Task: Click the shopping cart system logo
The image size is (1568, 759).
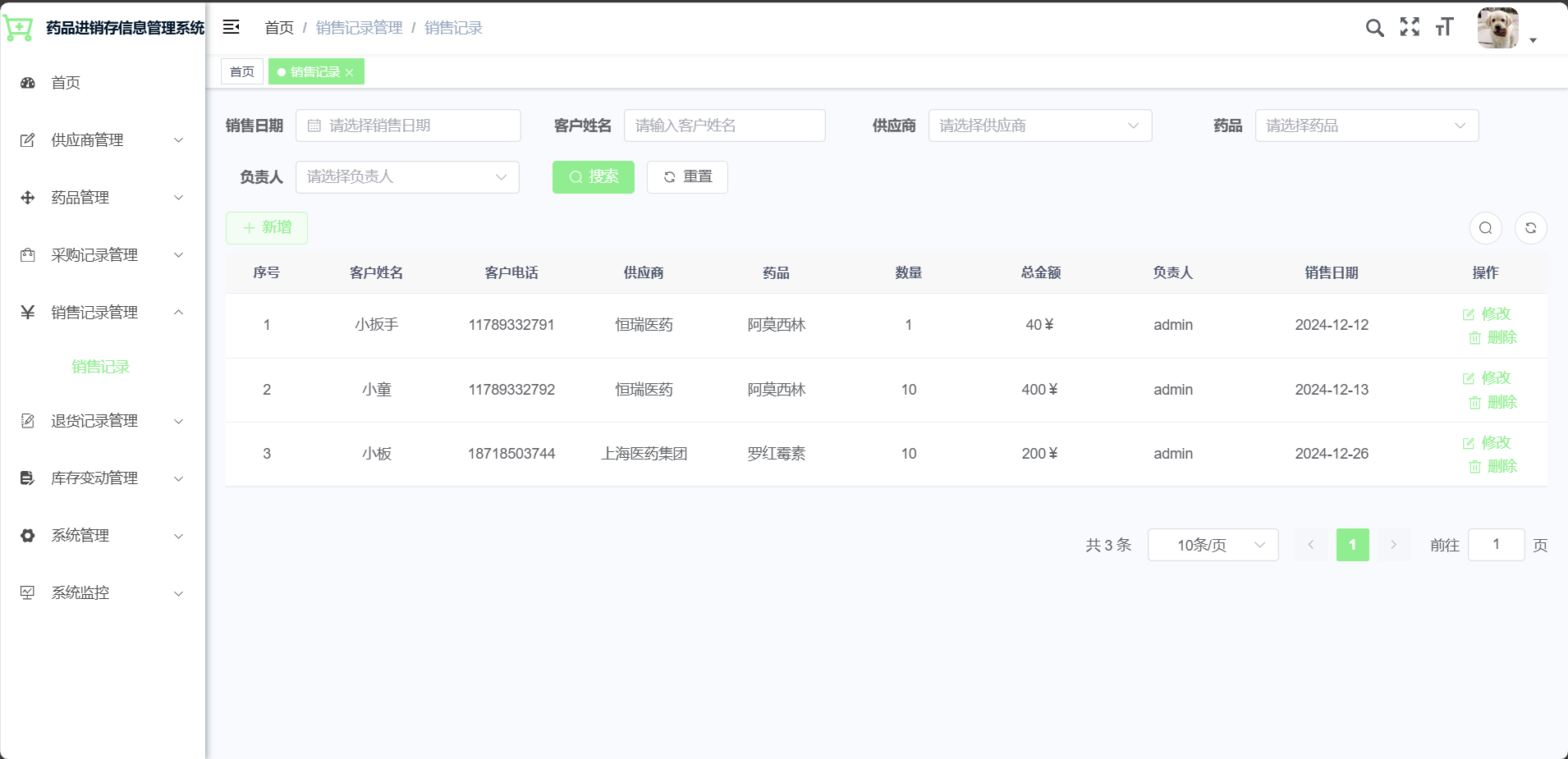Action: (18, 28)
